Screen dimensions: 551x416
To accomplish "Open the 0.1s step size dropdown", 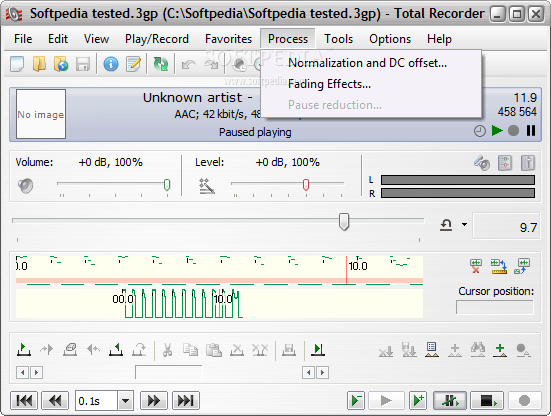I will tap(125, 401).
